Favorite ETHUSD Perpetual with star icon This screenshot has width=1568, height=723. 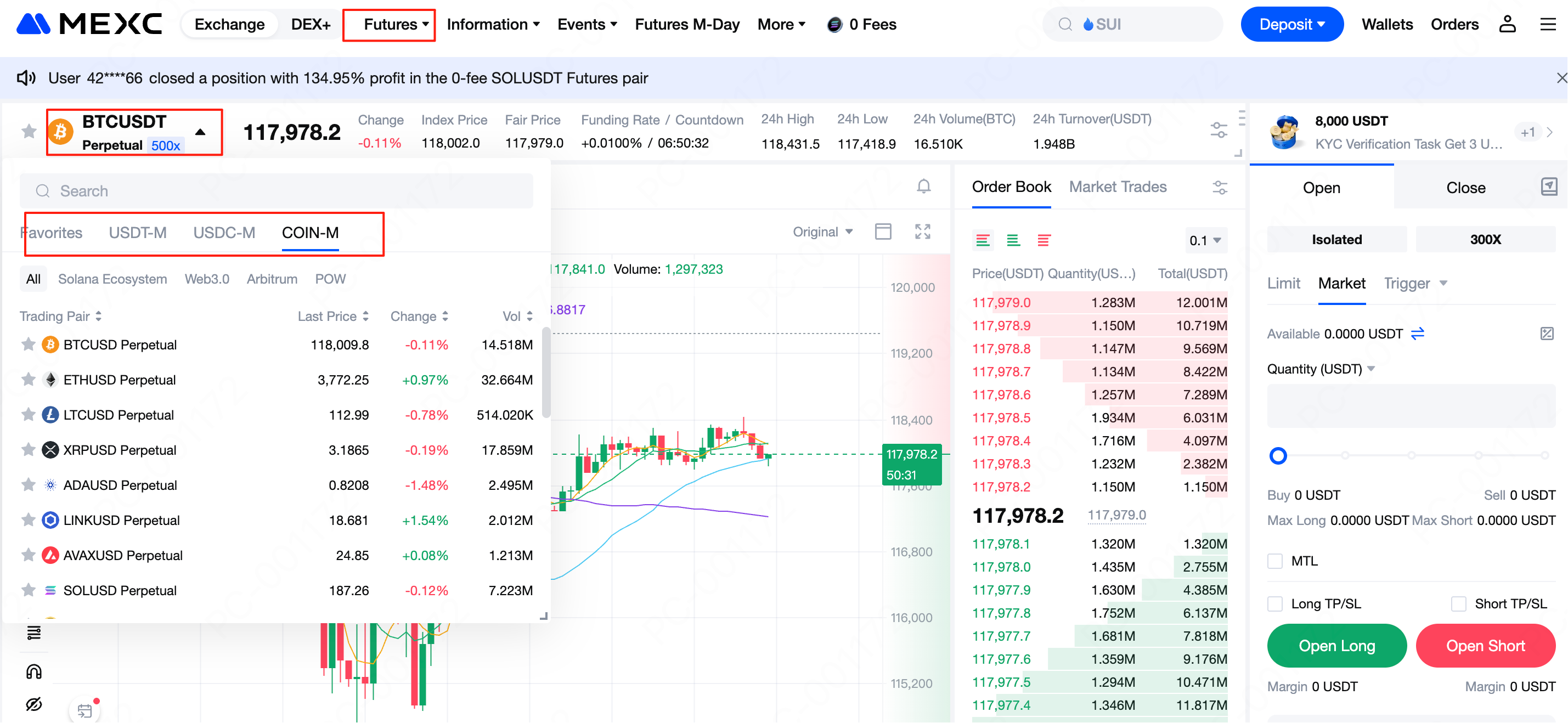(x=28, y=380)
